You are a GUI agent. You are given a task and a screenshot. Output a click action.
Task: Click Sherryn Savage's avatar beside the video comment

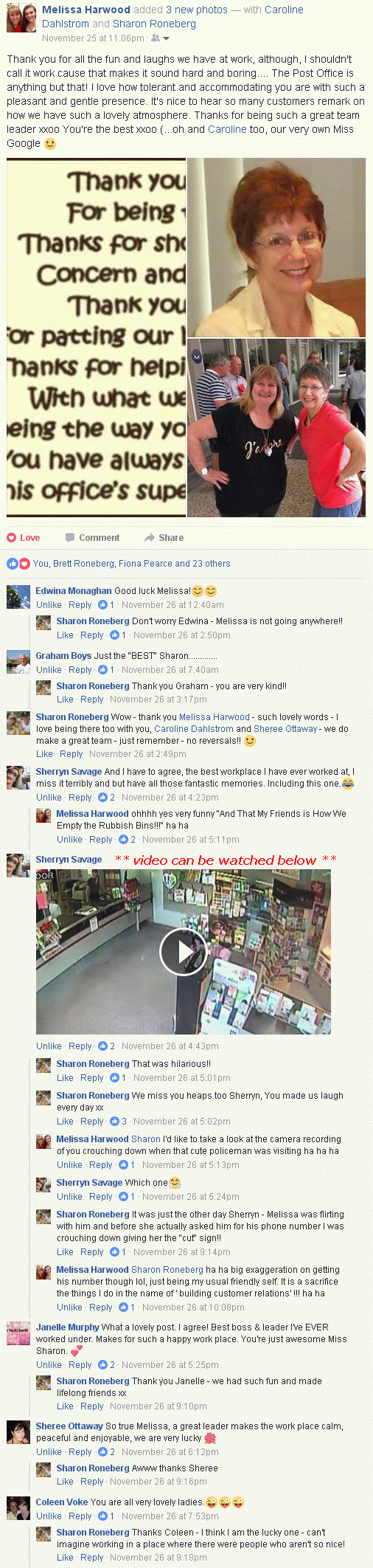(x=18, y=866)
